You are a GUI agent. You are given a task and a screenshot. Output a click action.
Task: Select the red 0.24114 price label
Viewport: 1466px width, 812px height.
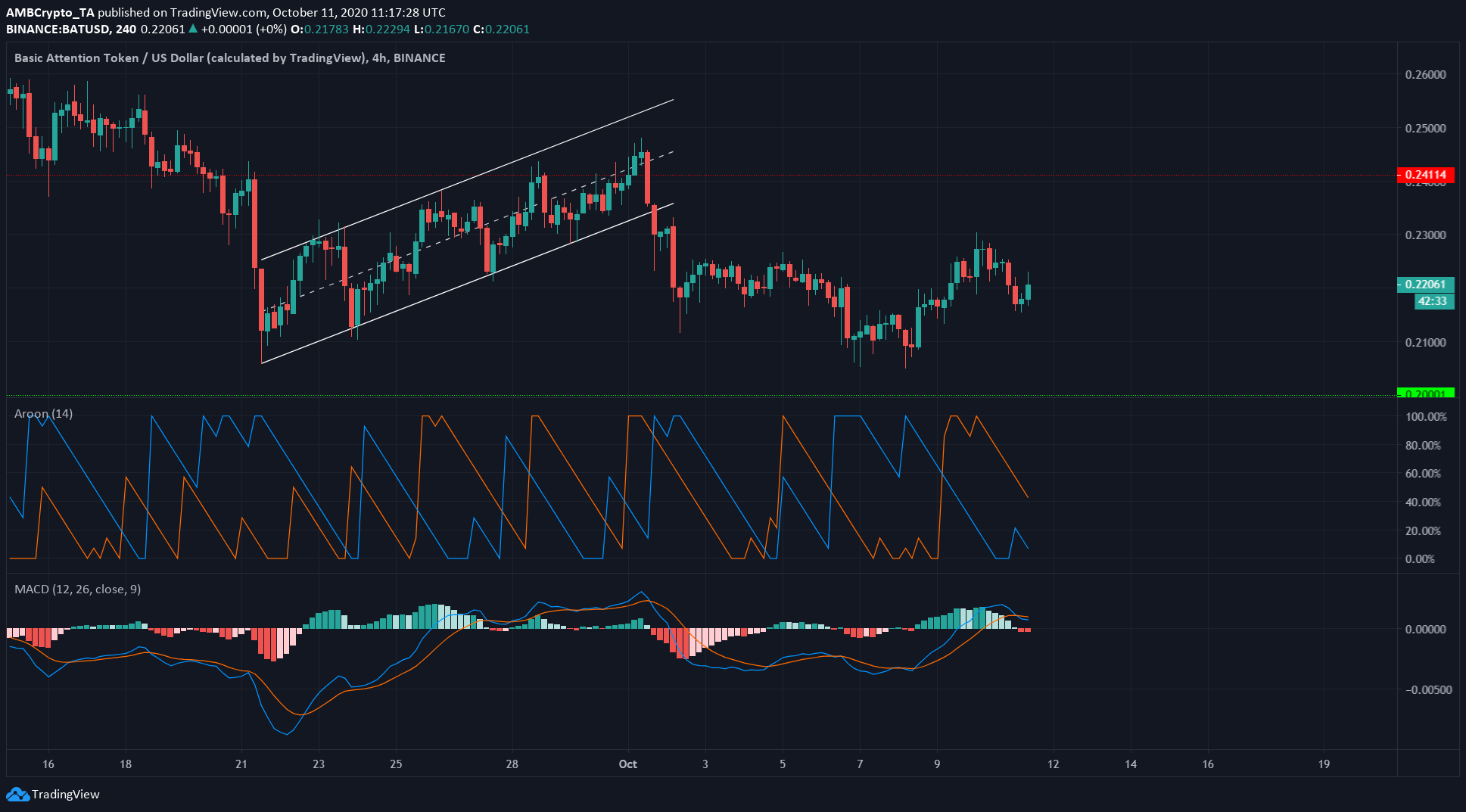(x=1425, y=175)
